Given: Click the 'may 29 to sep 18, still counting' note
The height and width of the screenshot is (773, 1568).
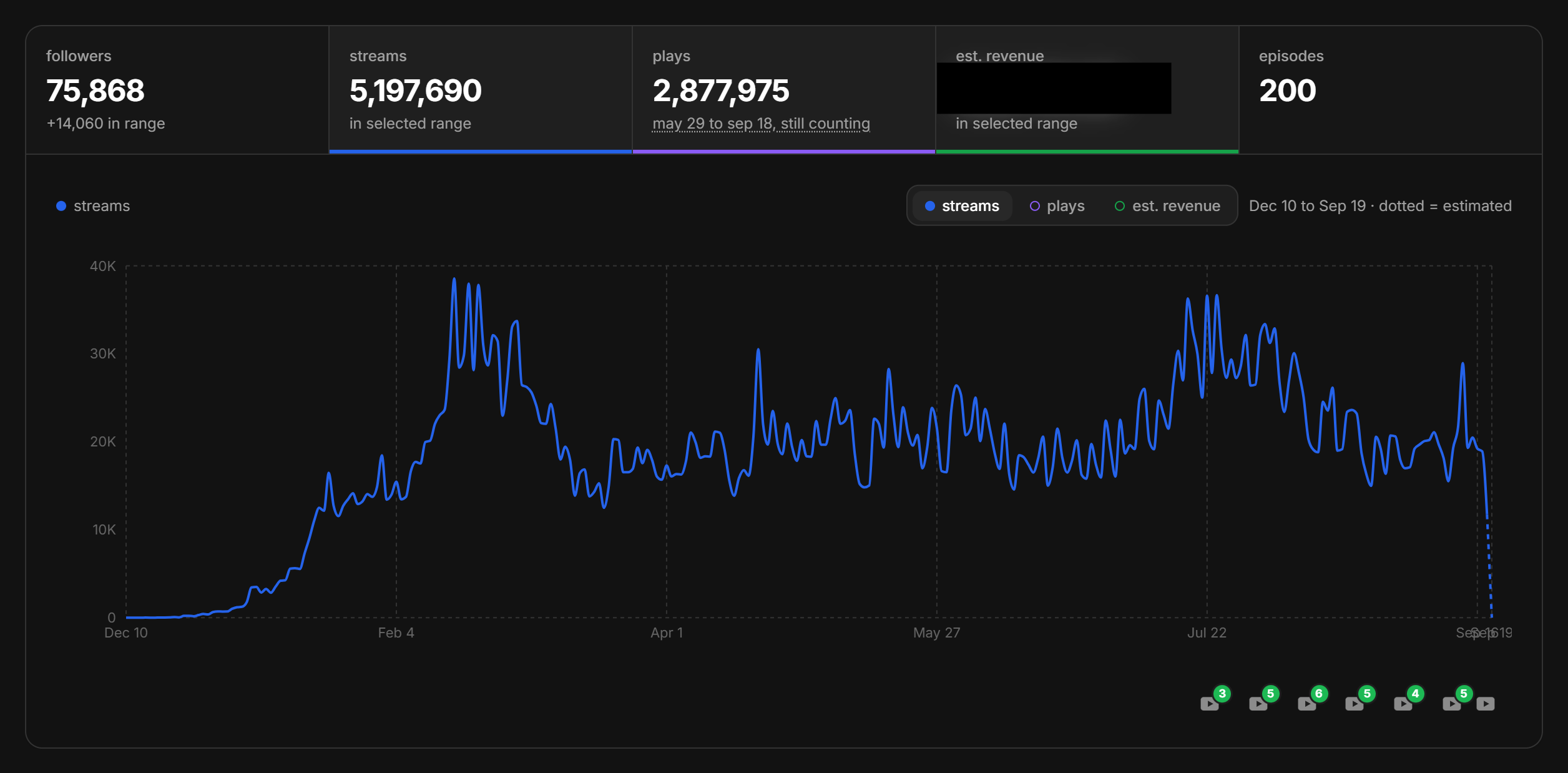Looking at the screenshot, I should tap(762, 124).
